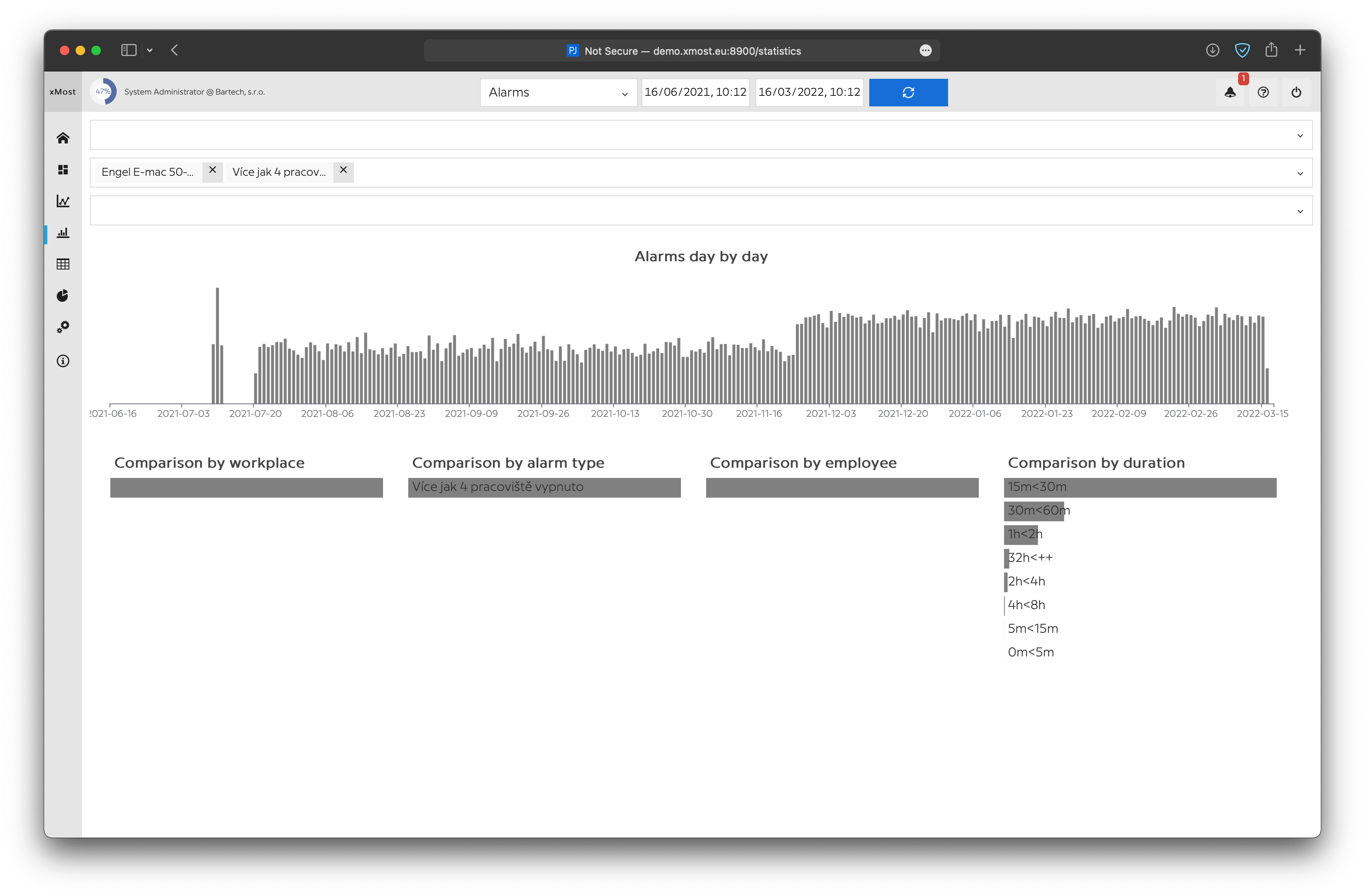Select the 15m<30m duration bar
The height and width of the screenshot is (896, 1365).
tap(1140, 487)
